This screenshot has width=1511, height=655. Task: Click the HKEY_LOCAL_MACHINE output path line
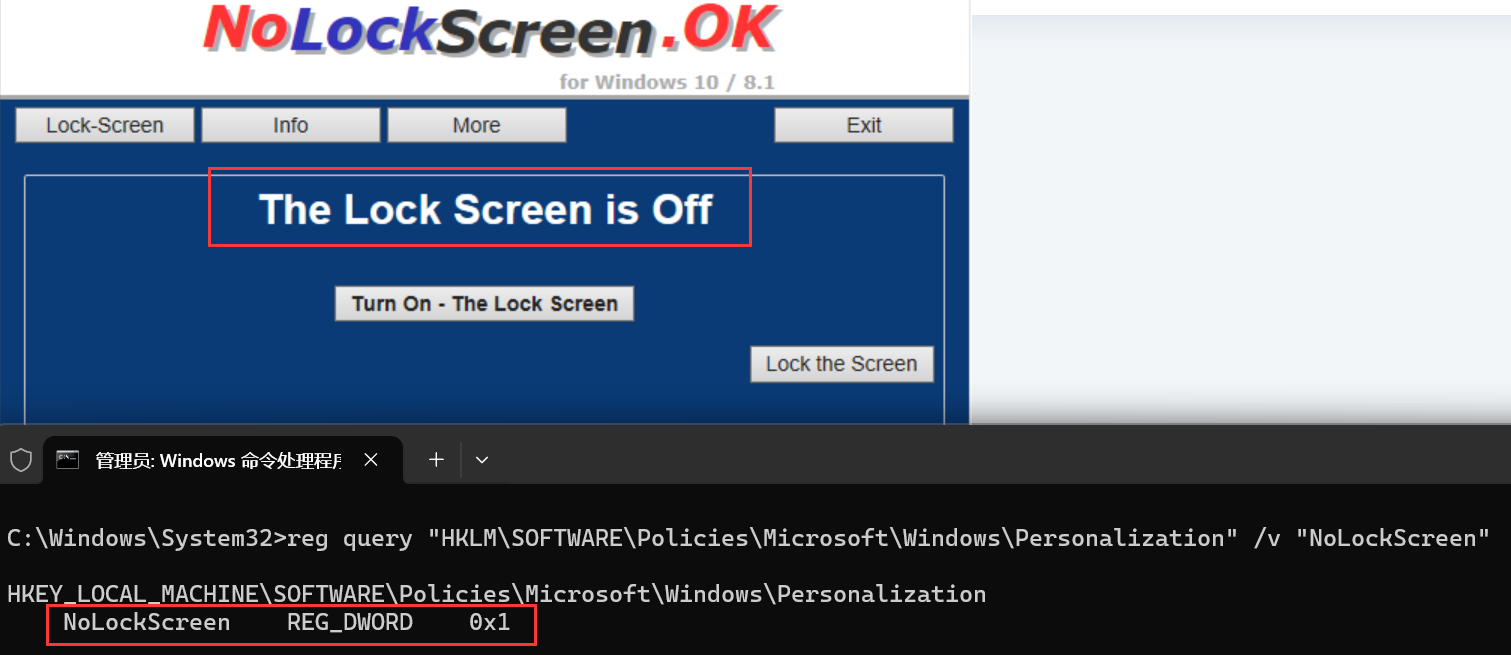click(x=496, y=594)
